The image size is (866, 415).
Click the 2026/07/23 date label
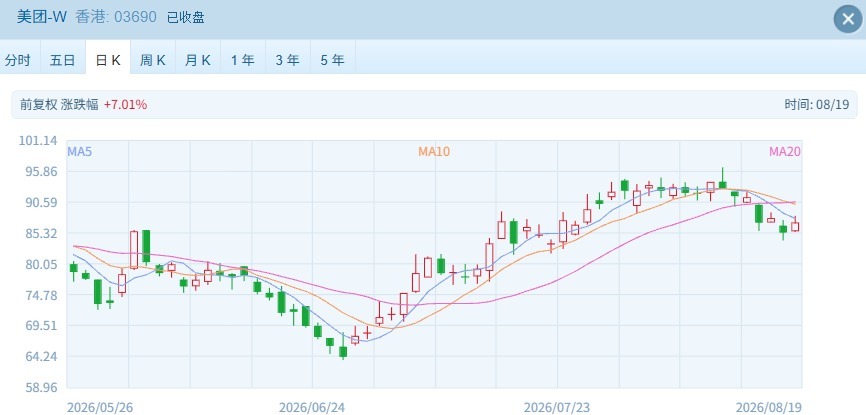[x=557, y=408]
